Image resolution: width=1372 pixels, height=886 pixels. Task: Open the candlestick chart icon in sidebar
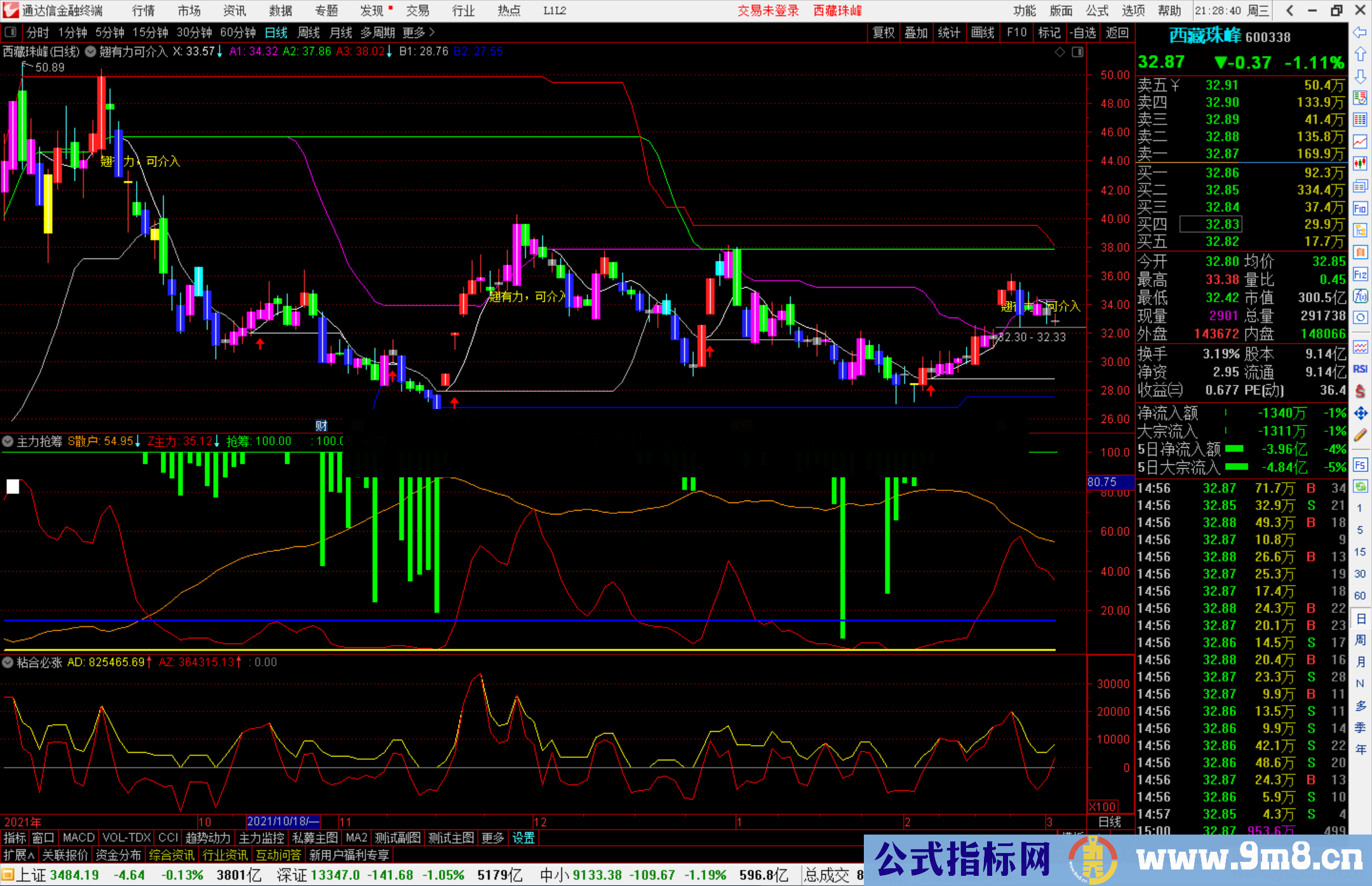point(1360,164)
